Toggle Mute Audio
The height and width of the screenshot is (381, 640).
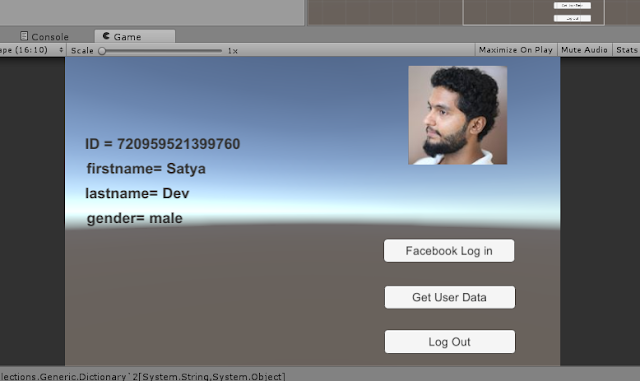click(584, 50)
